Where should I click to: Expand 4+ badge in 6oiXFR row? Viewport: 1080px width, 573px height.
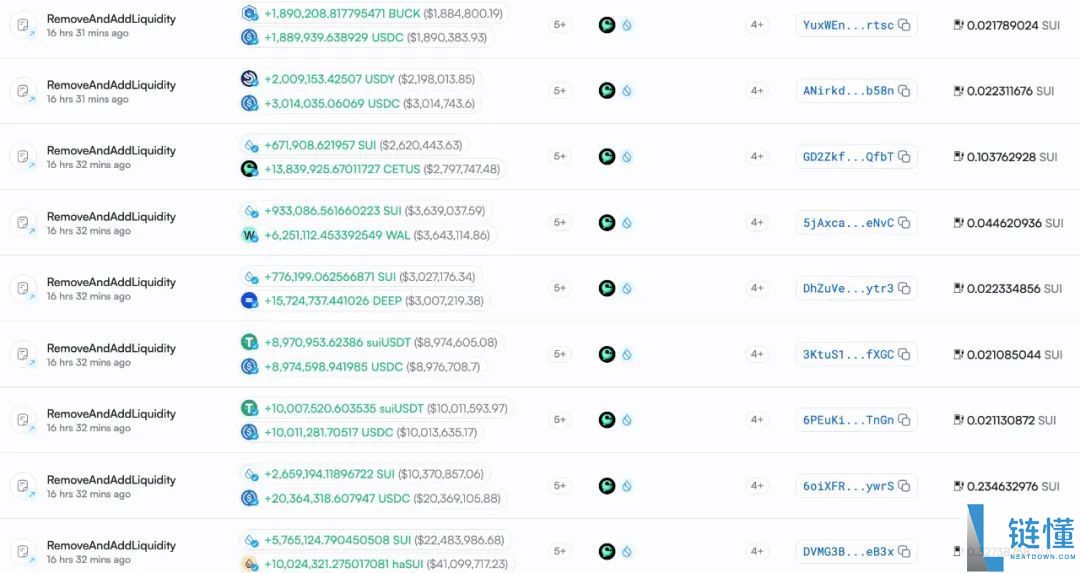pos(757,486)
